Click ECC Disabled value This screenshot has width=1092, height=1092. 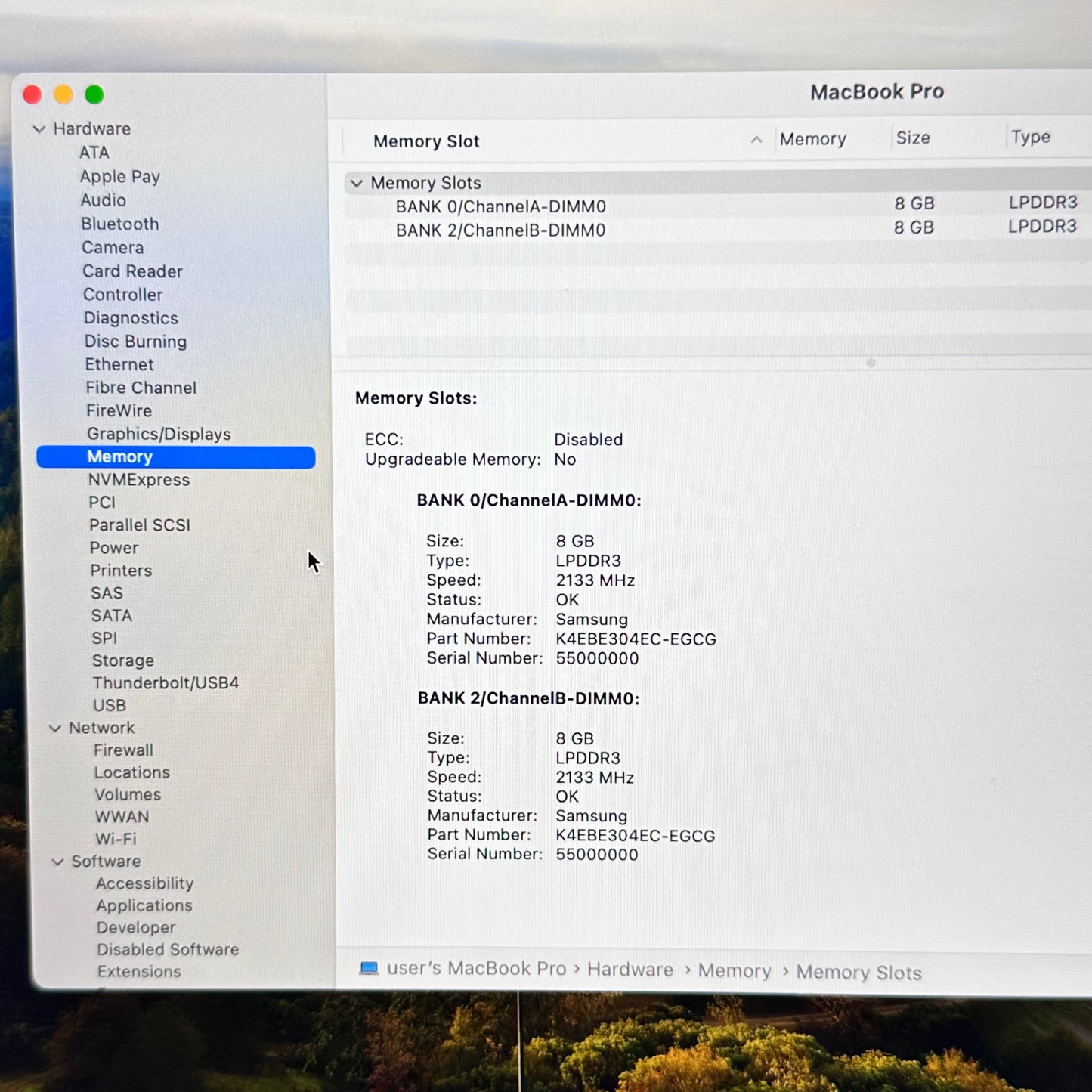(588, 440)
